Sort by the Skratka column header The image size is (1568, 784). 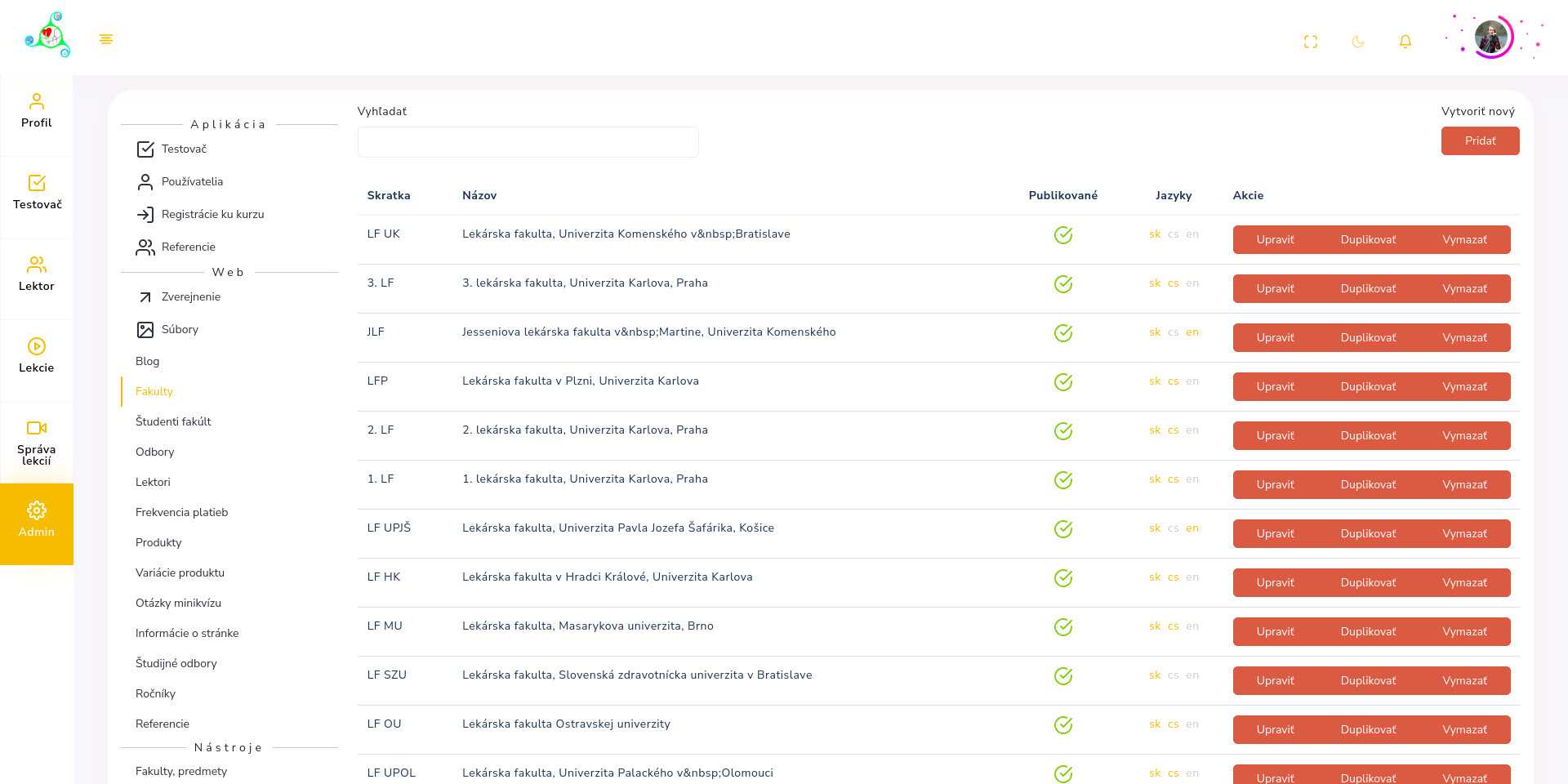coord(389,195)
